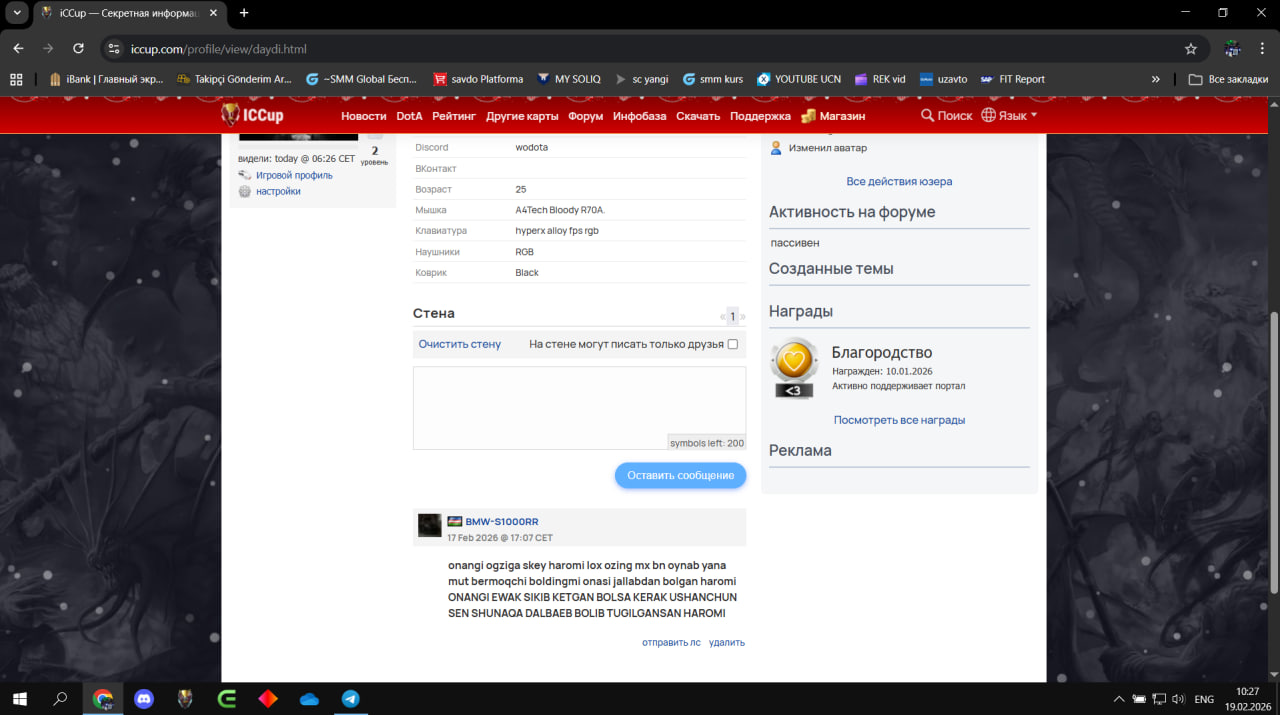Click the globe icon next to Язык
1280x715 pixels.
(x=988, y=115)
